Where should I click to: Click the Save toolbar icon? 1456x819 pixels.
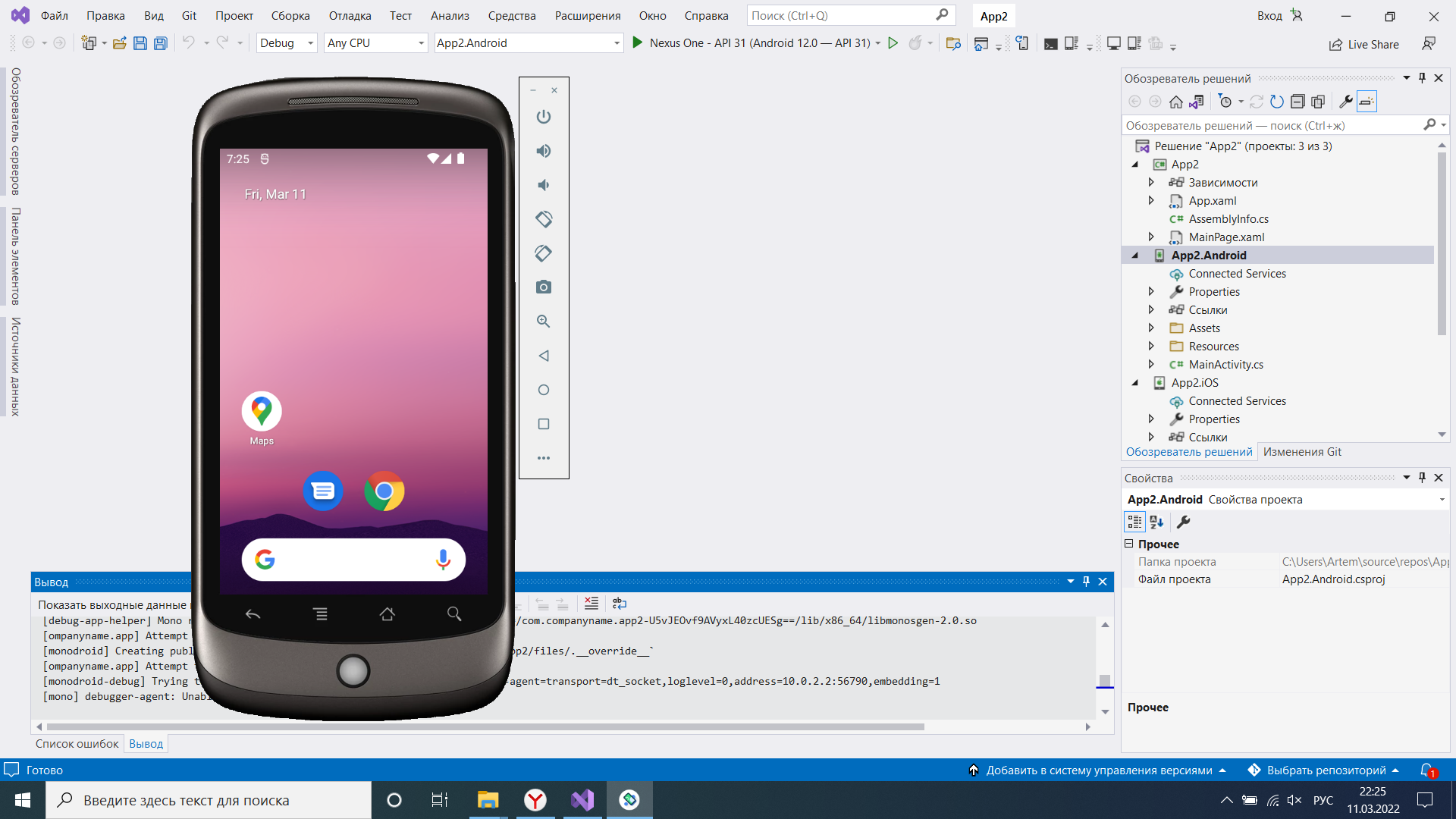(x=140, y=43)
